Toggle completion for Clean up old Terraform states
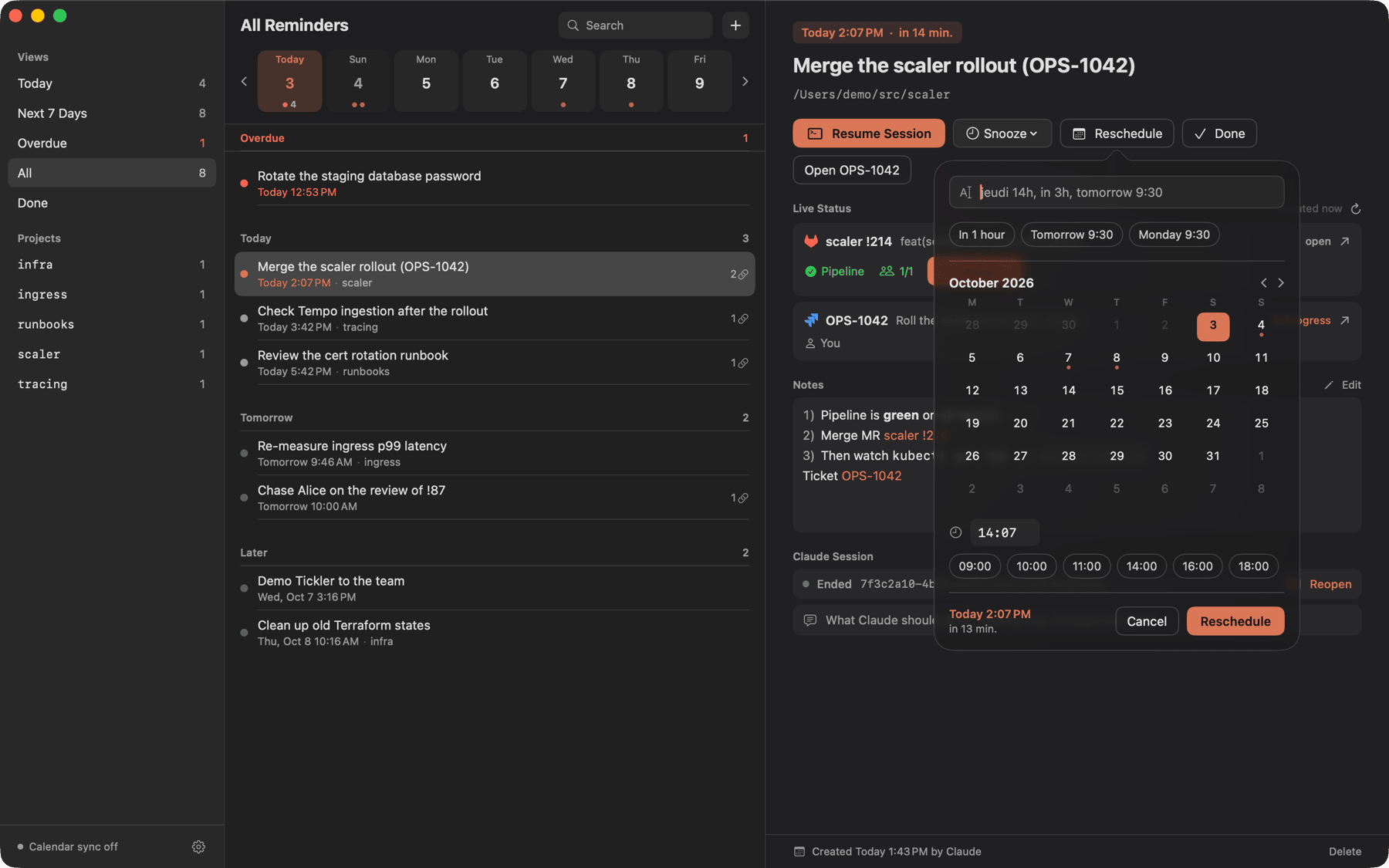 [244, 633]
